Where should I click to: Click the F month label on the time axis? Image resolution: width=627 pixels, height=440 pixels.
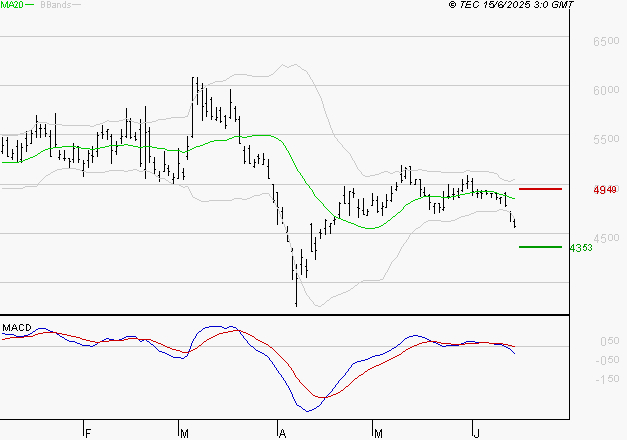88,433
